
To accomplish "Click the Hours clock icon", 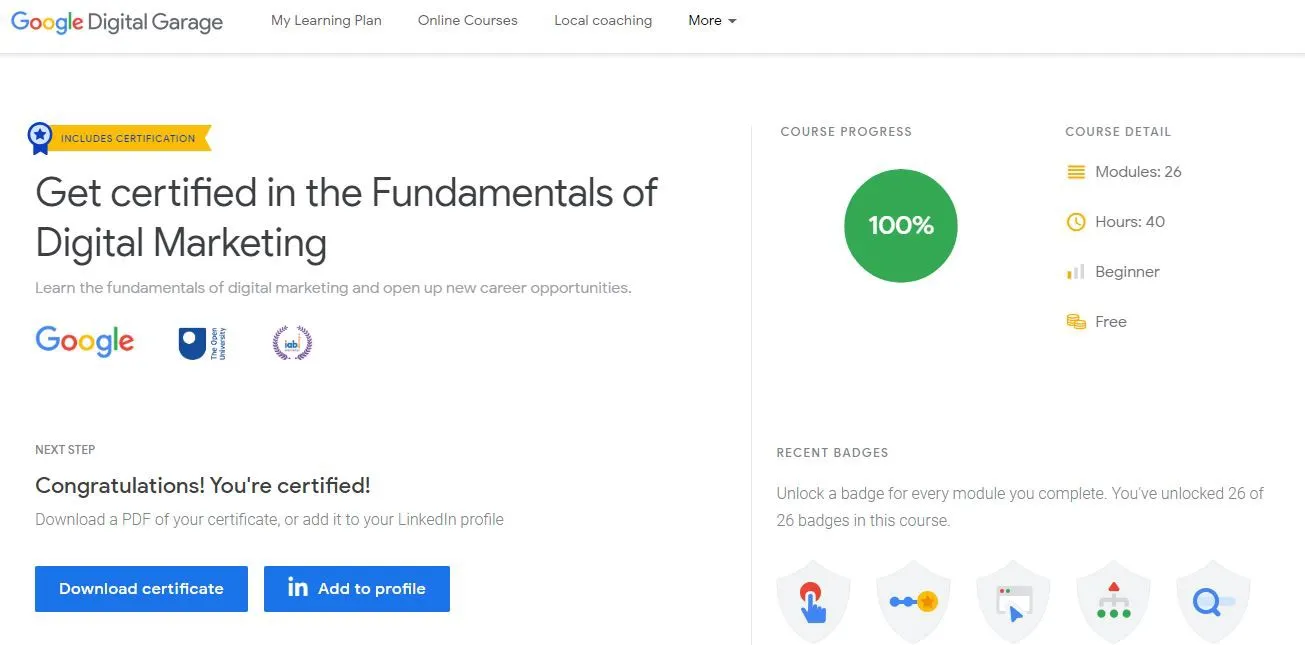I will point(1076,222).
